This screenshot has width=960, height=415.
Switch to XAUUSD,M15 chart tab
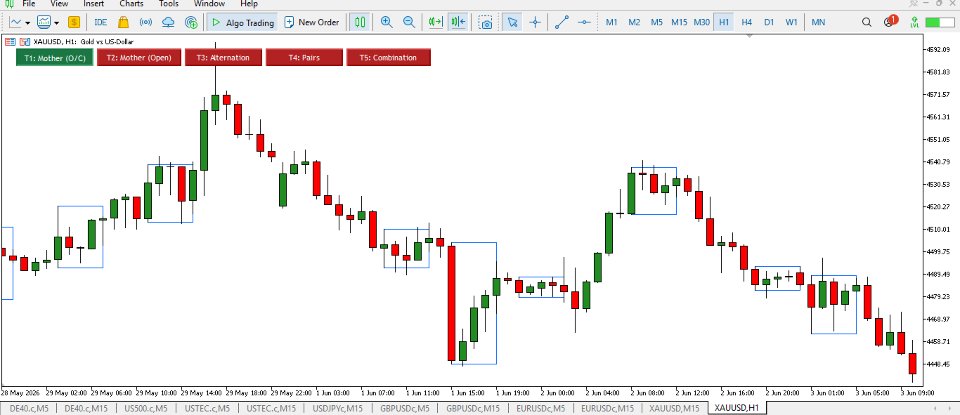click(x=674, y=408)
